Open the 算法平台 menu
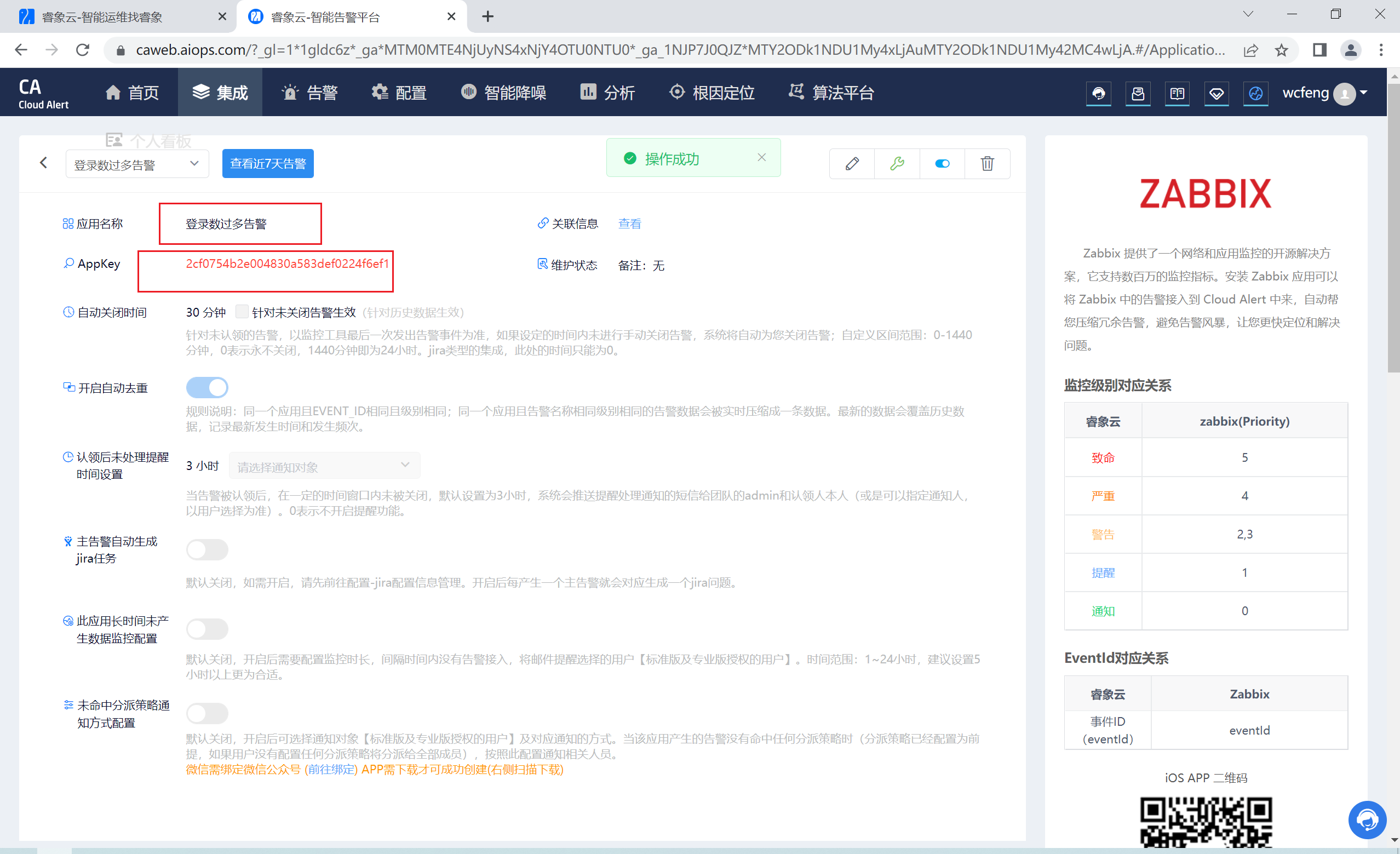 831,93
